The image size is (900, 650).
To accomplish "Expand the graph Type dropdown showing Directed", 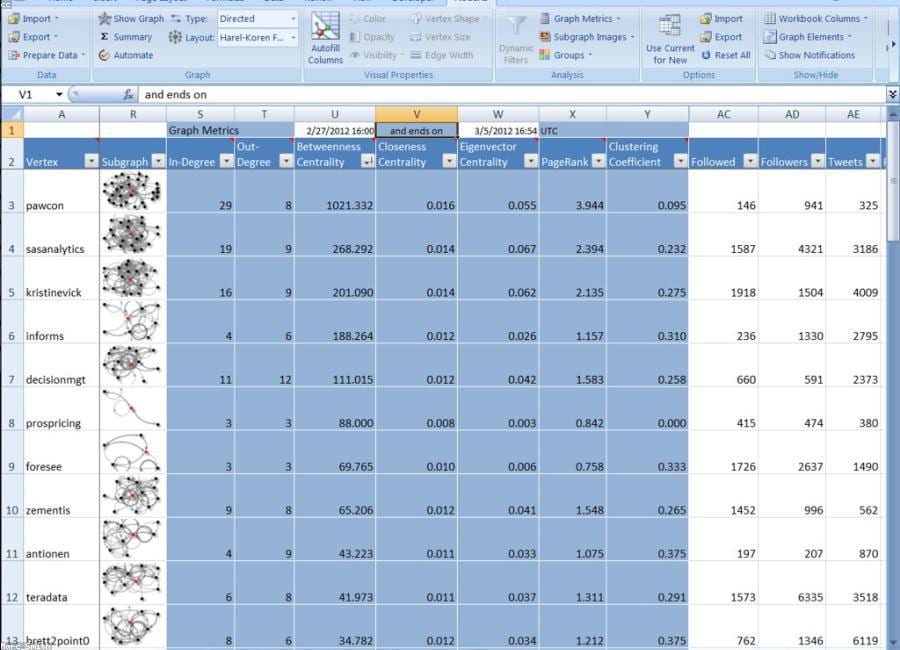I will 293,19.
